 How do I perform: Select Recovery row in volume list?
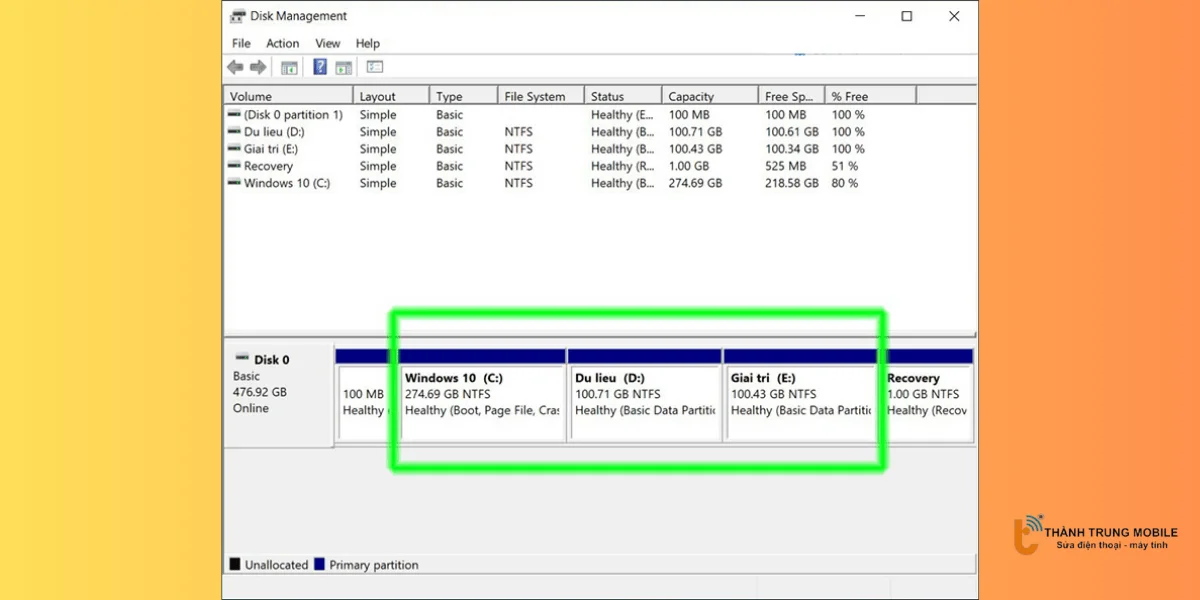[x=268, y=166]
